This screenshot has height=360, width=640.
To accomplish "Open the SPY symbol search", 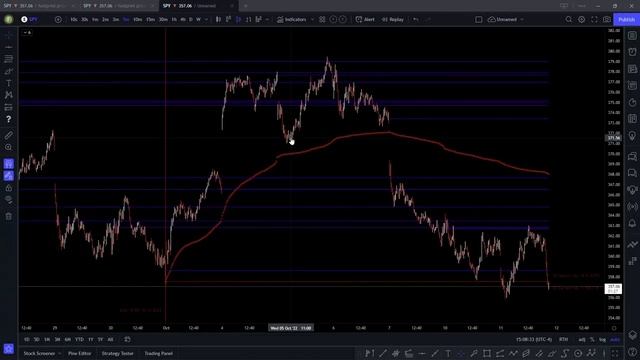I will [x=30, y=19].
